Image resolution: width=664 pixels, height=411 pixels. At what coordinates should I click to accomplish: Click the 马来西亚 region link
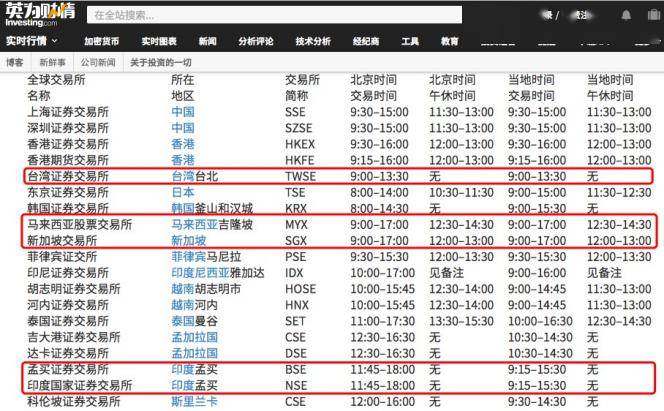195,225
